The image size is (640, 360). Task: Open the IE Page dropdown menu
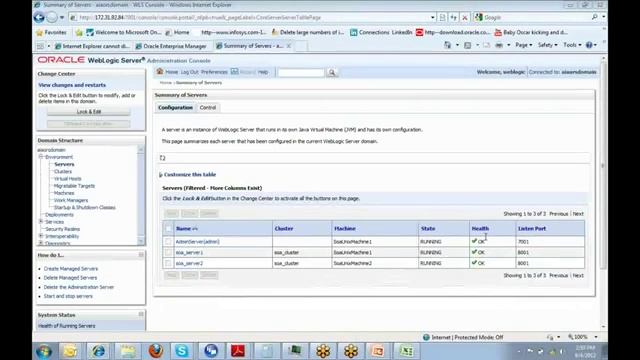(523, 45)
